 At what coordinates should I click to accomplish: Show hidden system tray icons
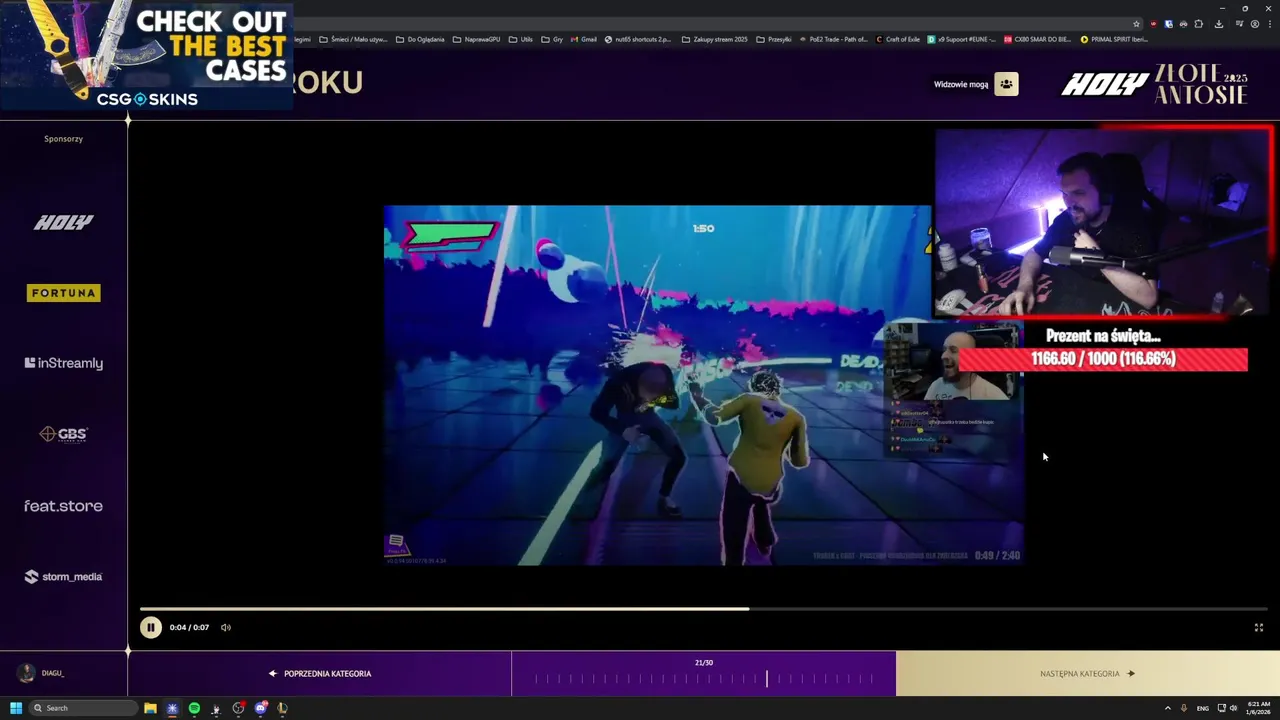coord(1167,708)
